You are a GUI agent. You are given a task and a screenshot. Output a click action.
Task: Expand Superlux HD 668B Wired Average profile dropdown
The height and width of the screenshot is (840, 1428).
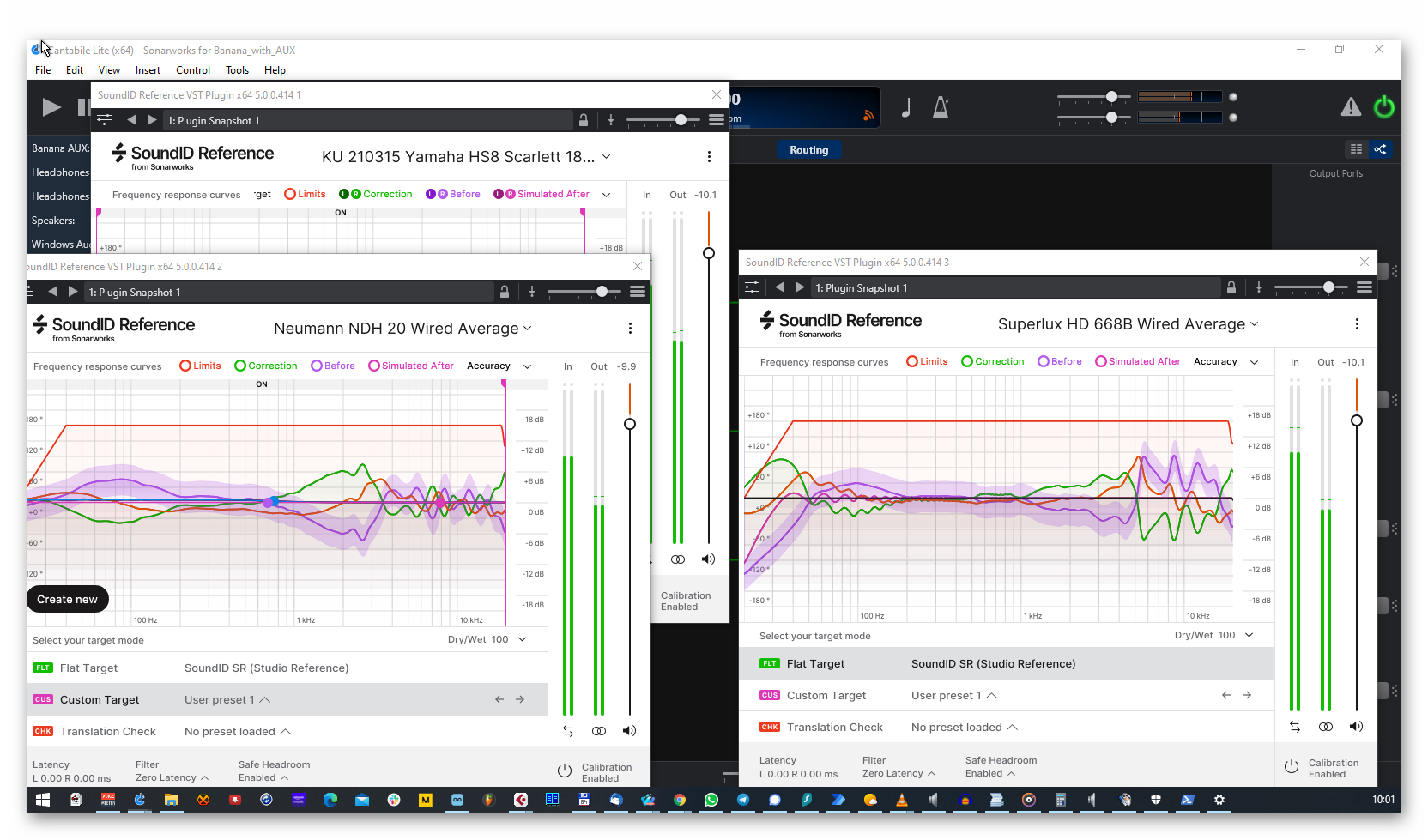pyautogui.click(x=1128, y=324)
